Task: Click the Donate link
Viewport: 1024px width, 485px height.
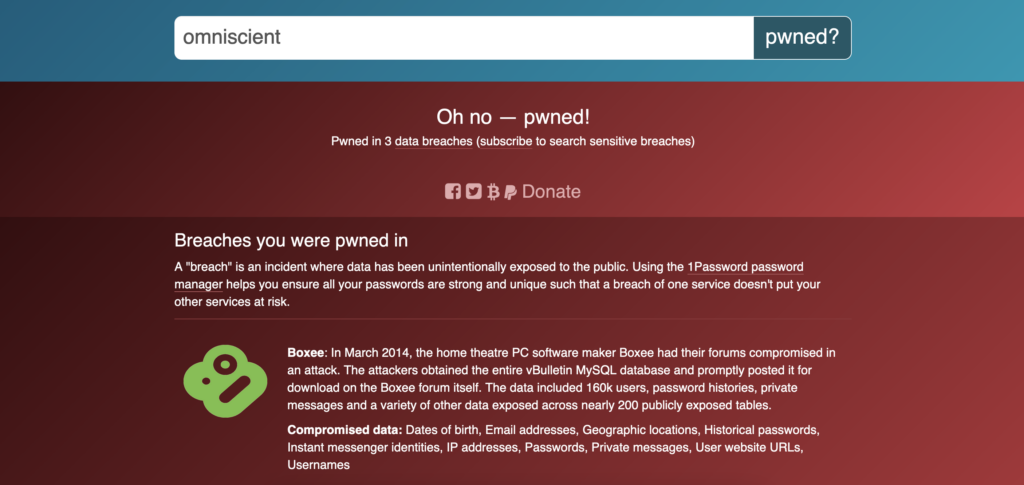Action: coord(551,191)
